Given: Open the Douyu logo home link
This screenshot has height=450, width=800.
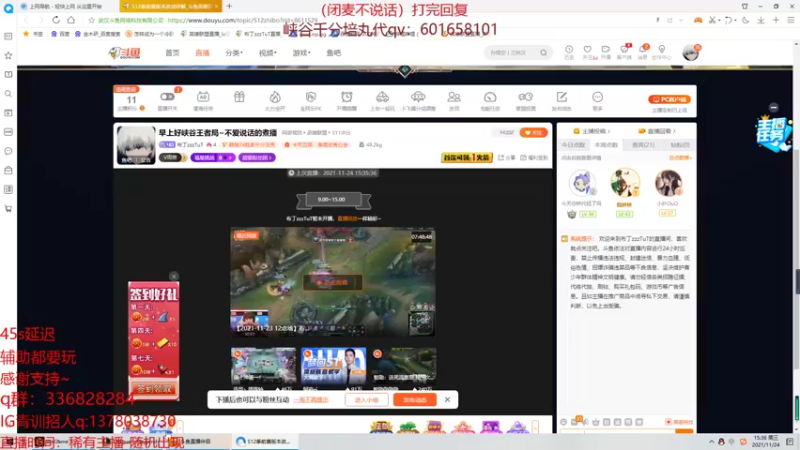Looking at the screenshot, I should pos(124,53).
